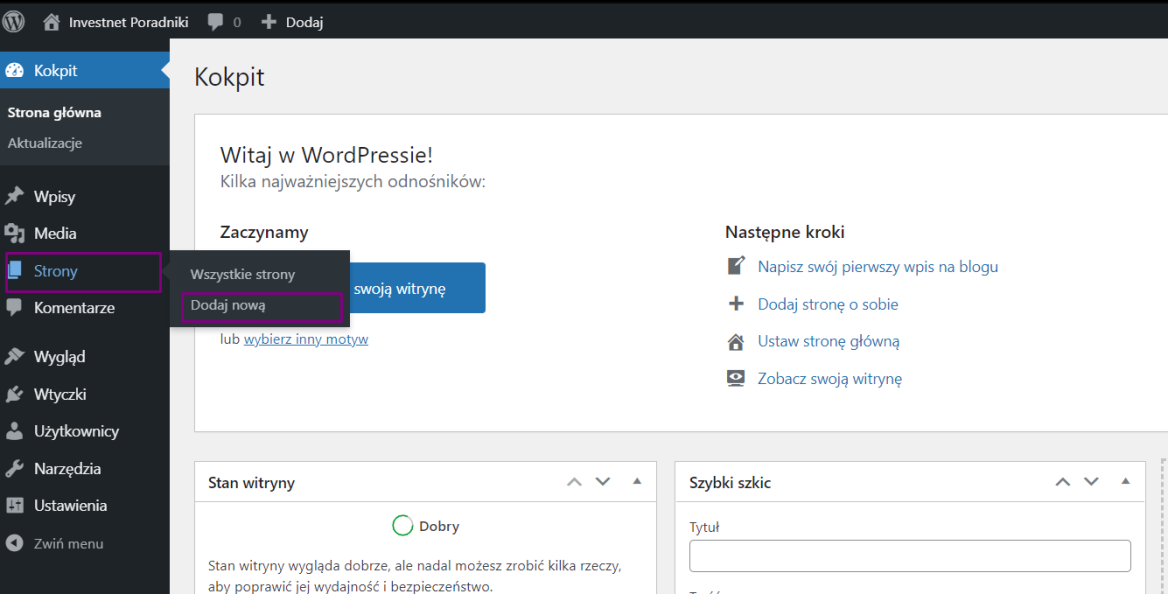Open Napisz swój pierwszy wpis na blogu
Viewport: 1168px width, 594px height.
pos(877,267)
